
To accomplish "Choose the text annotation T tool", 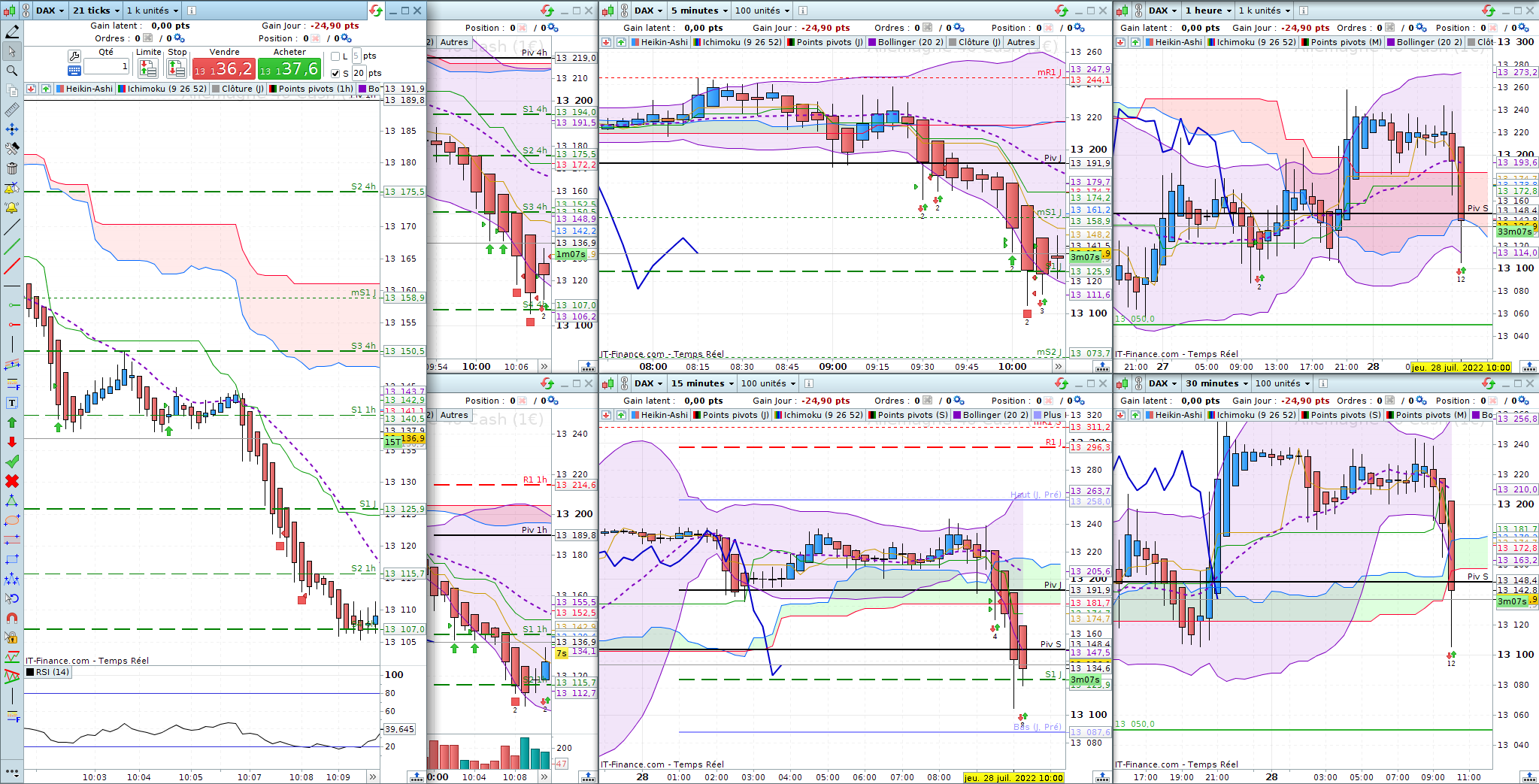I will tap(12, 403).
